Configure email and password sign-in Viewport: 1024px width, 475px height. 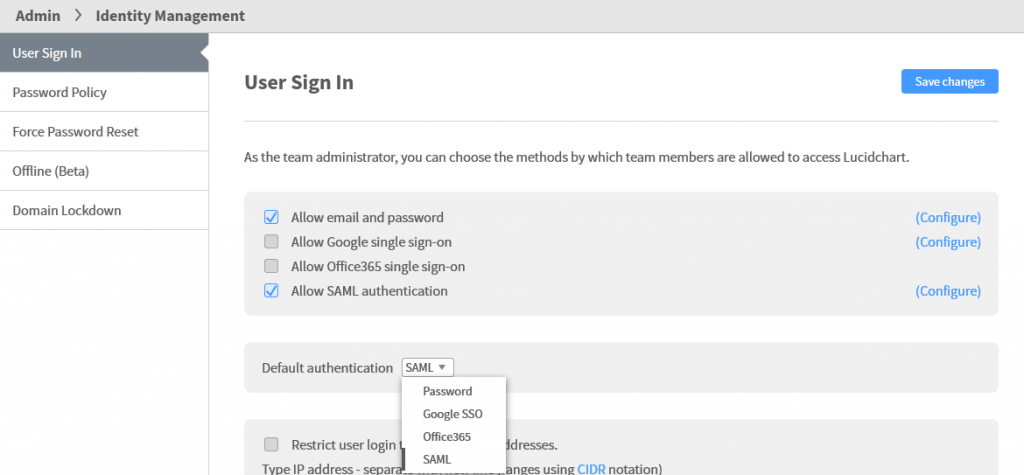pyautogui.click(x=948, y=218)
